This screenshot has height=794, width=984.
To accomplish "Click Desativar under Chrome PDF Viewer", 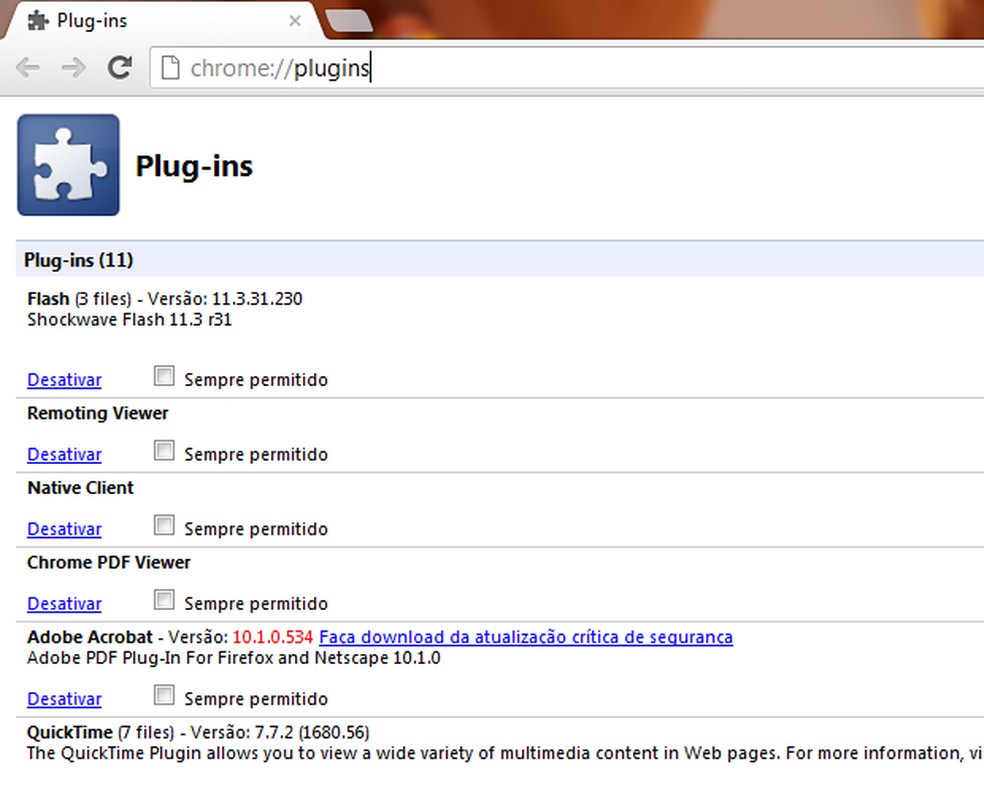I will point(63,603).
